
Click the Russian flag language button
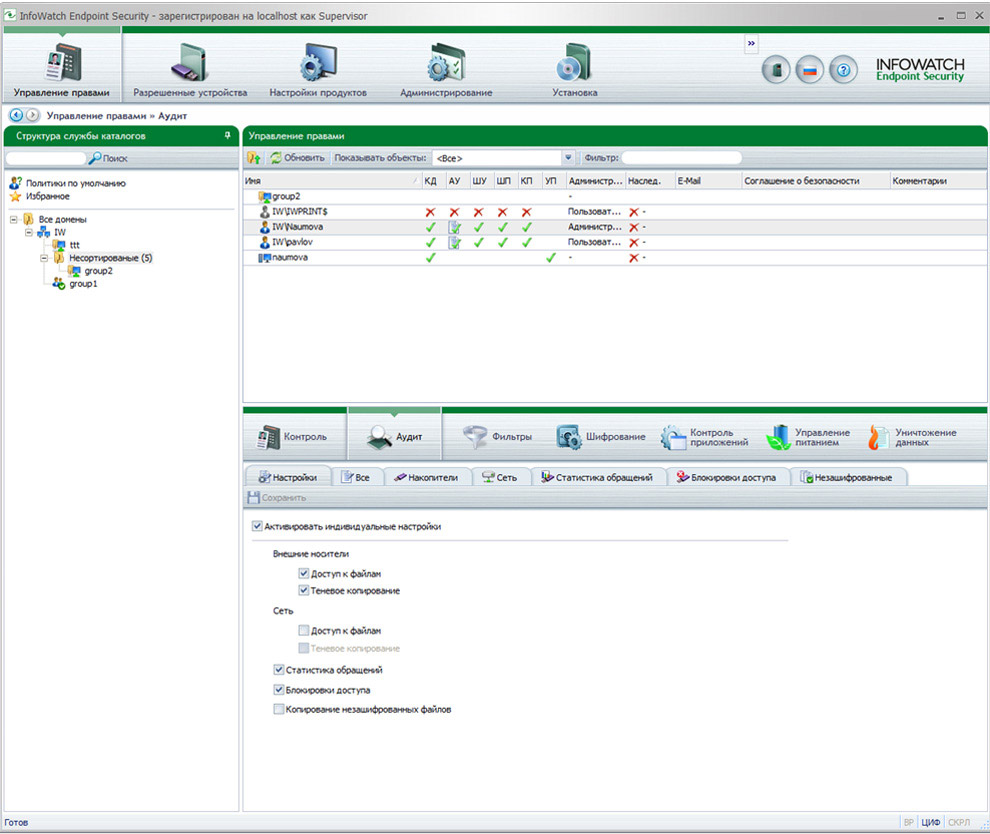tap(809, 69)
